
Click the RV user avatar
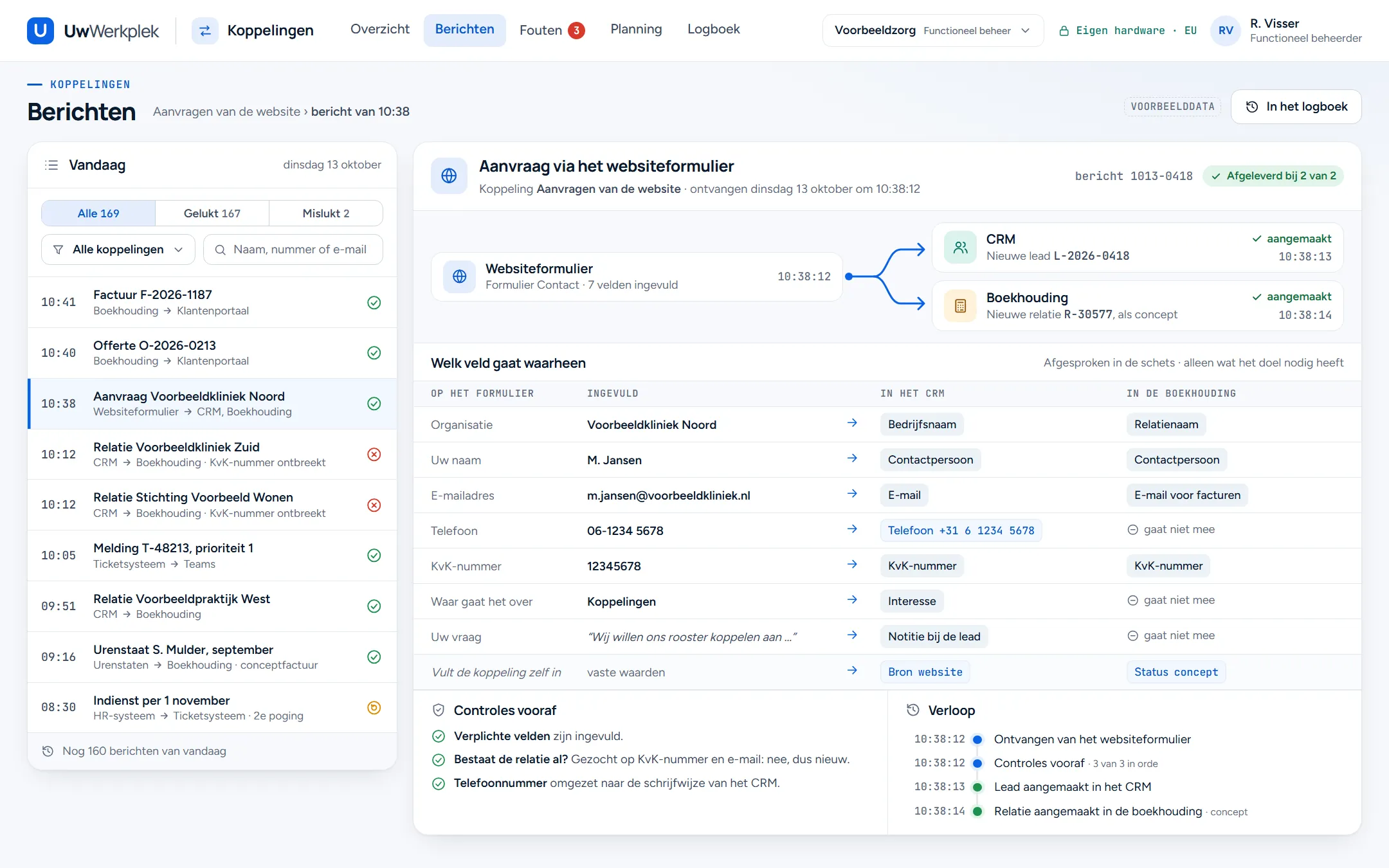1226,30
